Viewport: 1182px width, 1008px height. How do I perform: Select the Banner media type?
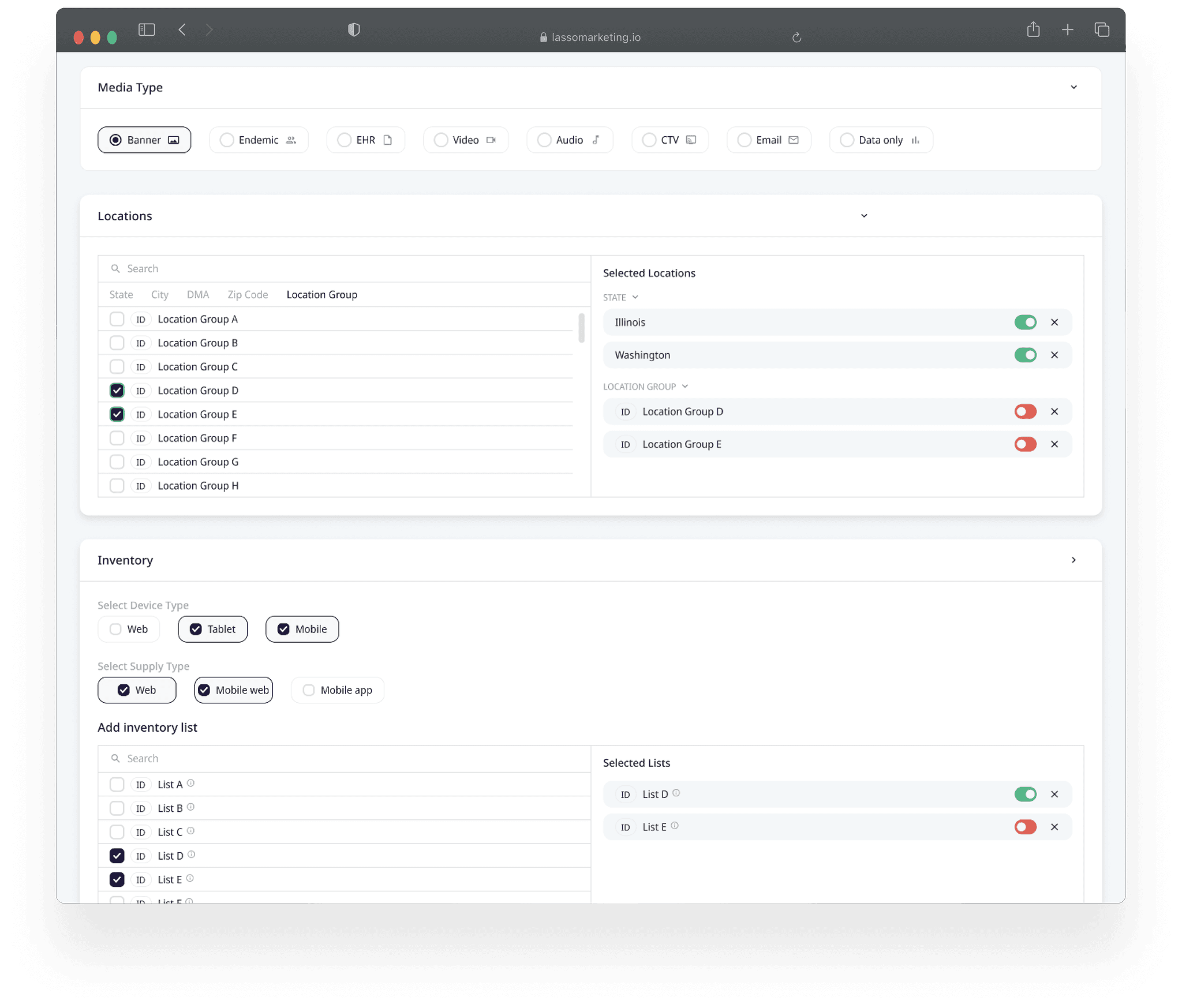click(144, 140)
